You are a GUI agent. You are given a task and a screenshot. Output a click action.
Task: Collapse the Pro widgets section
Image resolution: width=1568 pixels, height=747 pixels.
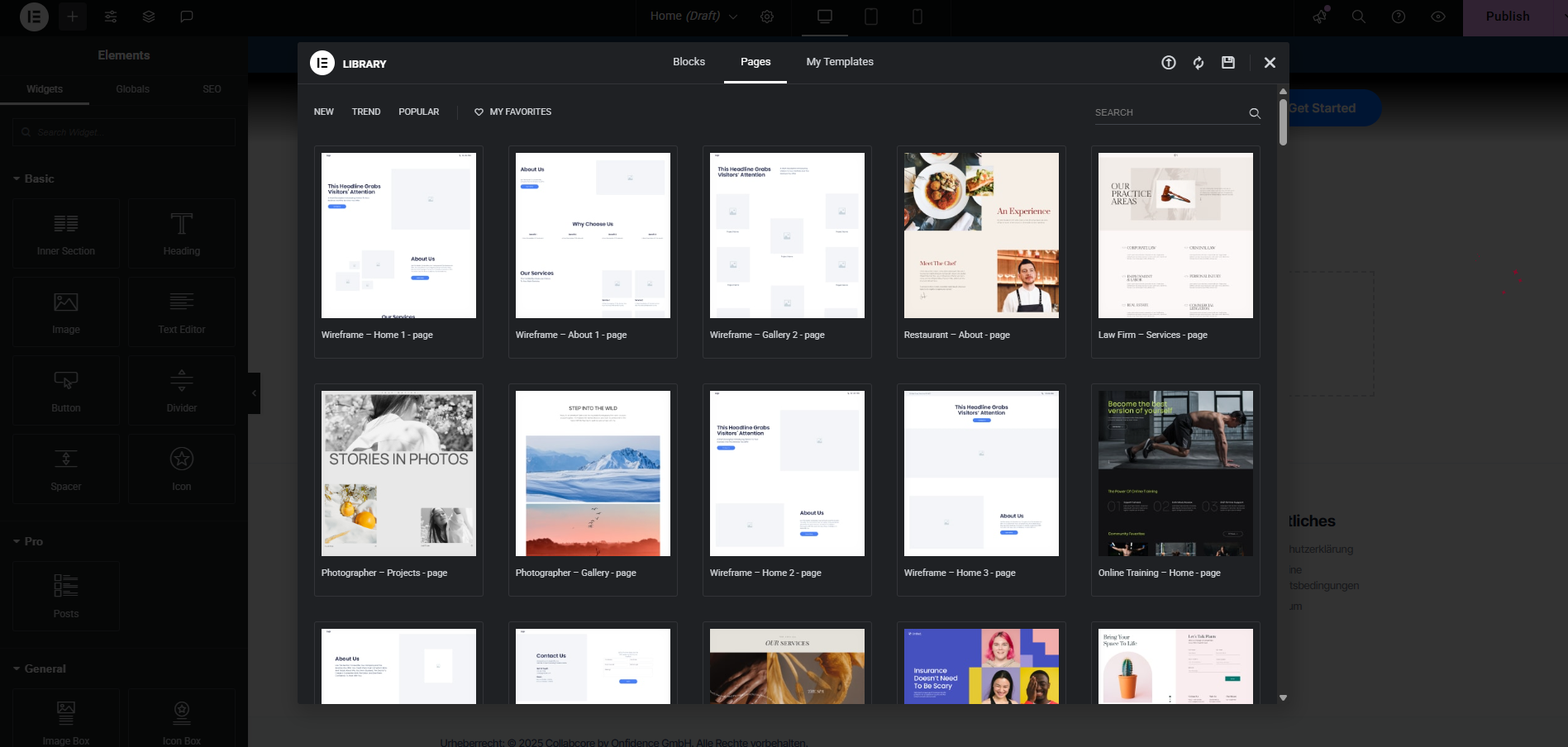click(28, 541)
